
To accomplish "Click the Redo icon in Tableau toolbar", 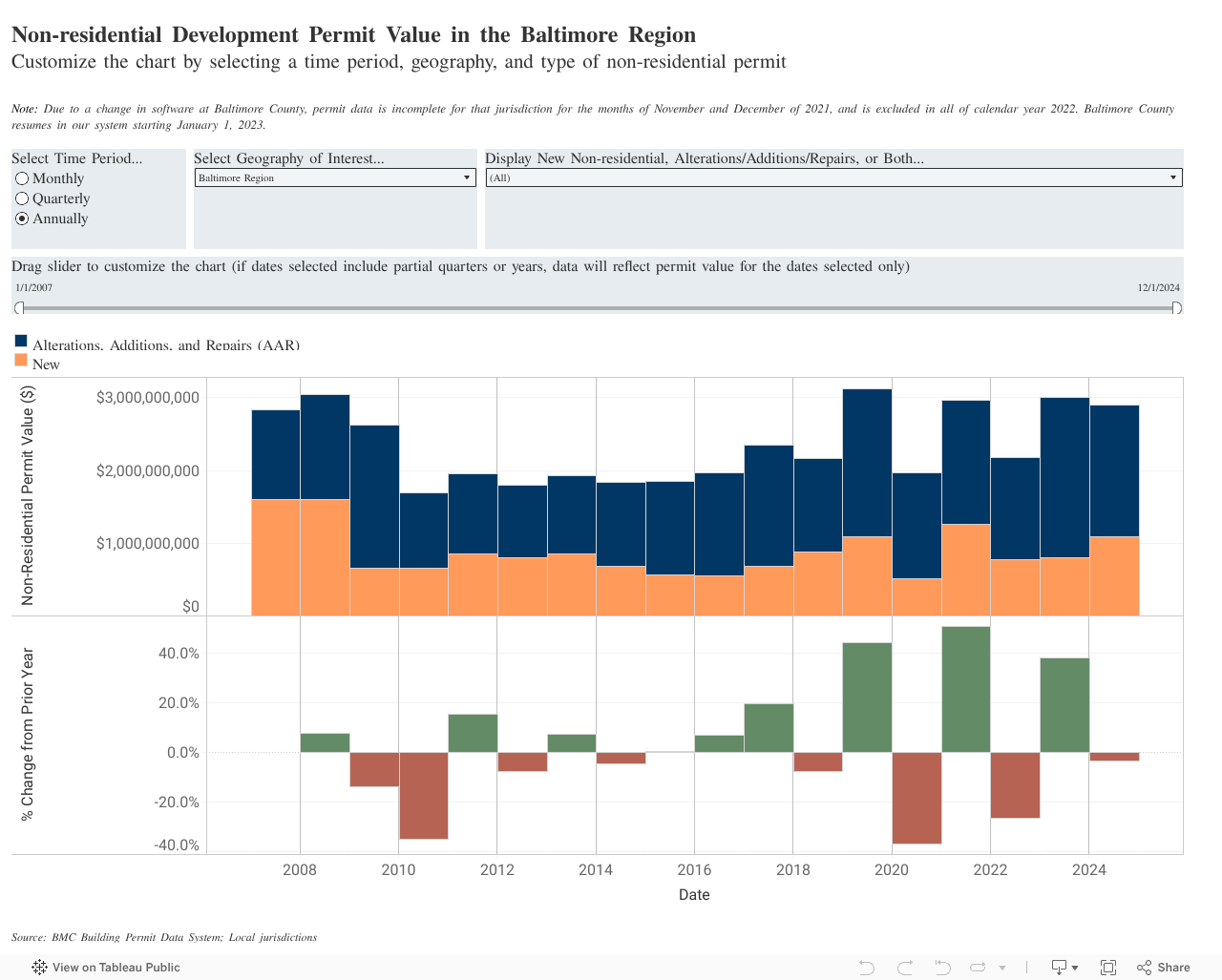I will pyautogui.click(x=905, y=968).
